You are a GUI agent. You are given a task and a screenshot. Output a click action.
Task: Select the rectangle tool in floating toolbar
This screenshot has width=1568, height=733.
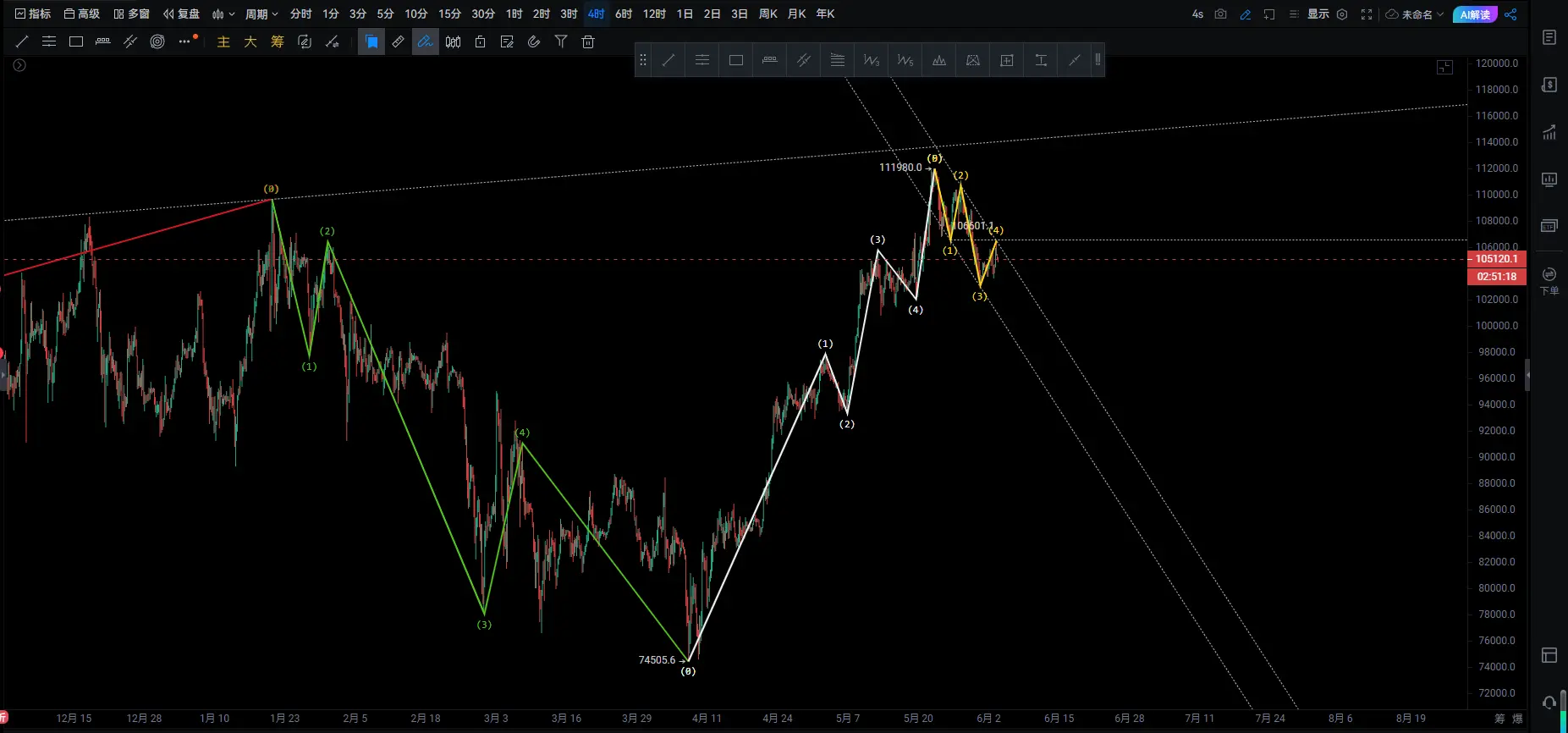736,60
